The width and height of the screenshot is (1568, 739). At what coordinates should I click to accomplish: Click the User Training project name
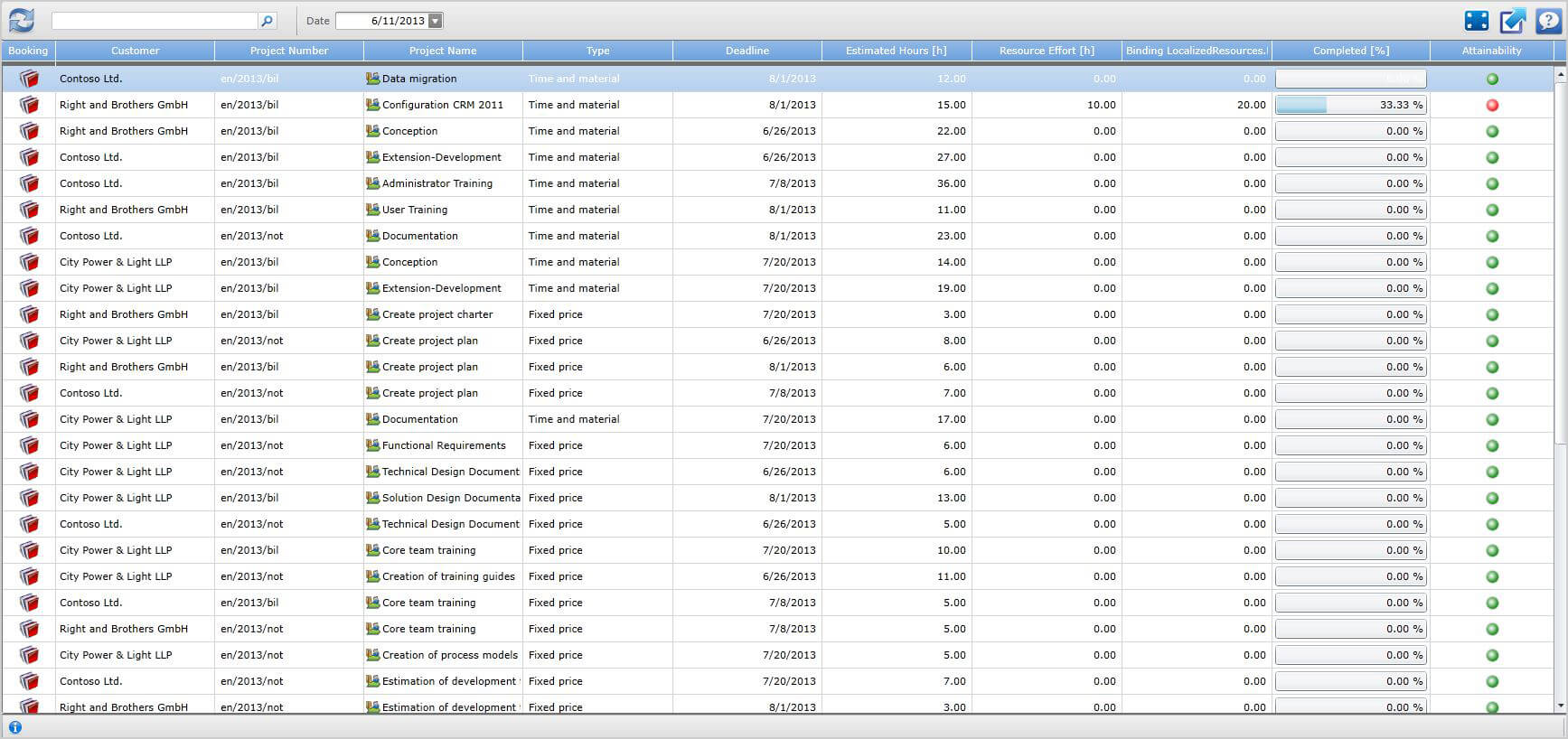coord(415,210)
